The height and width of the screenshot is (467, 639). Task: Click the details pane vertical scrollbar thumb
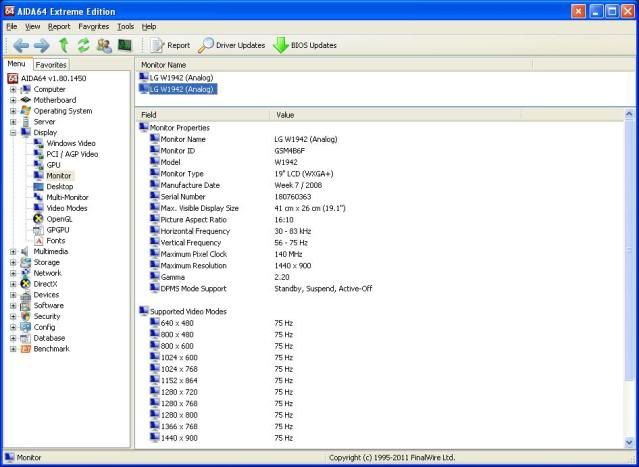point(629,251)
